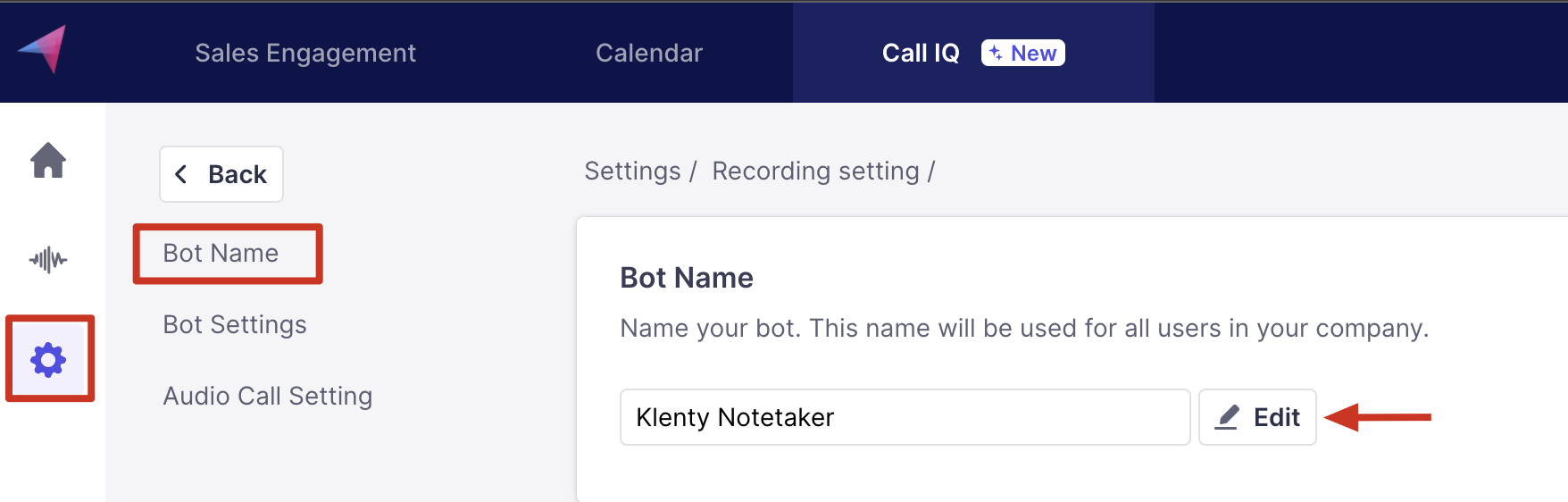The height and width of the screenshot is (502, 1568).
Task: Go back using the Back button
Action: click(x=221, y=174)
